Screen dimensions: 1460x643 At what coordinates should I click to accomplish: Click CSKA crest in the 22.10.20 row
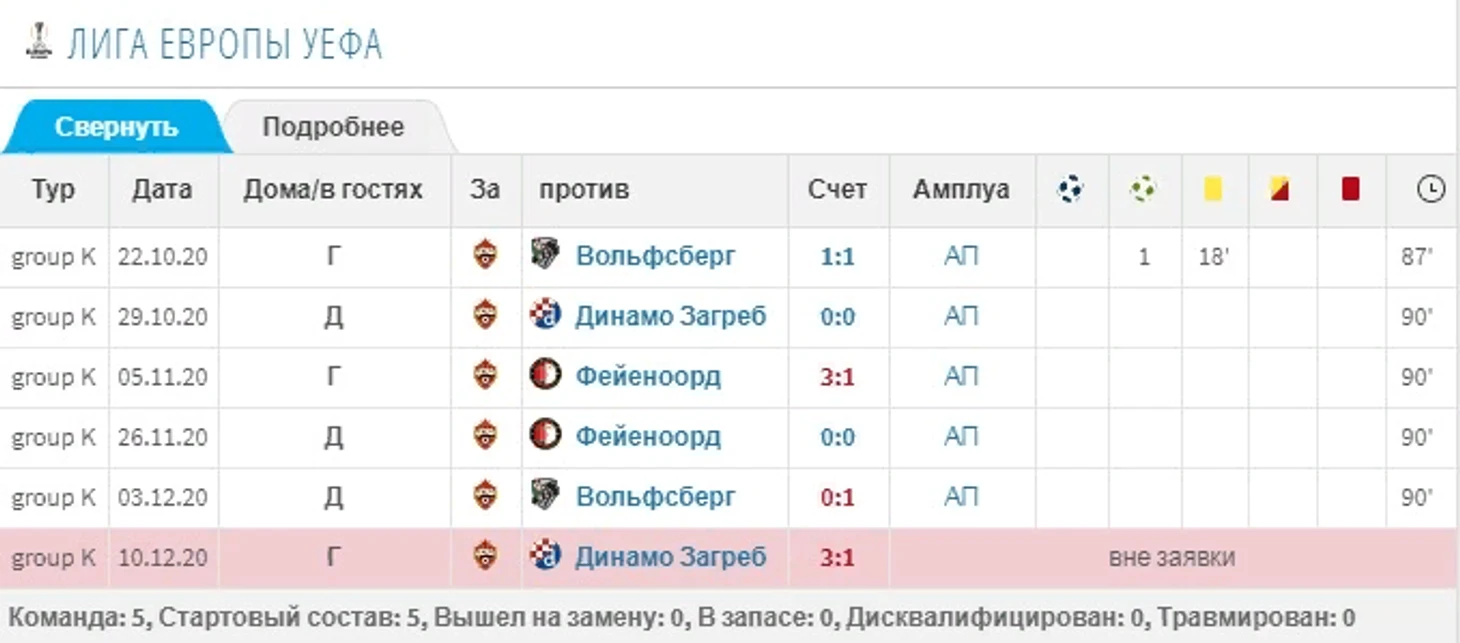pos(485,256)
